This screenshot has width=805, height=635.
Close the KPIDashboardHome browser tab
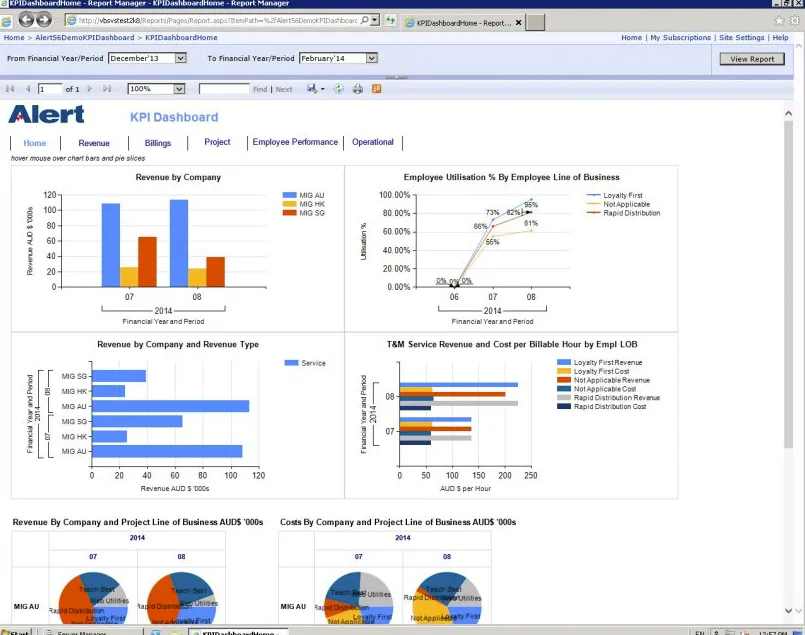[x=519, y=23]
